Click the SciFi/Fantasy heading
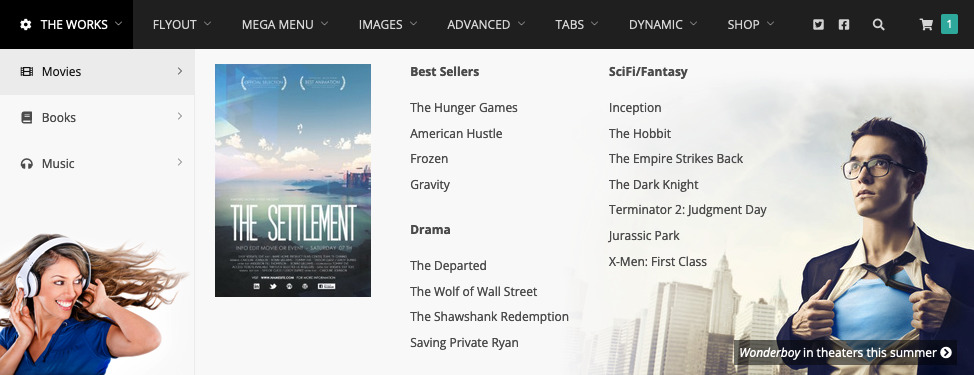The width and height of the screenshot is (974, 375). point(648,71)
